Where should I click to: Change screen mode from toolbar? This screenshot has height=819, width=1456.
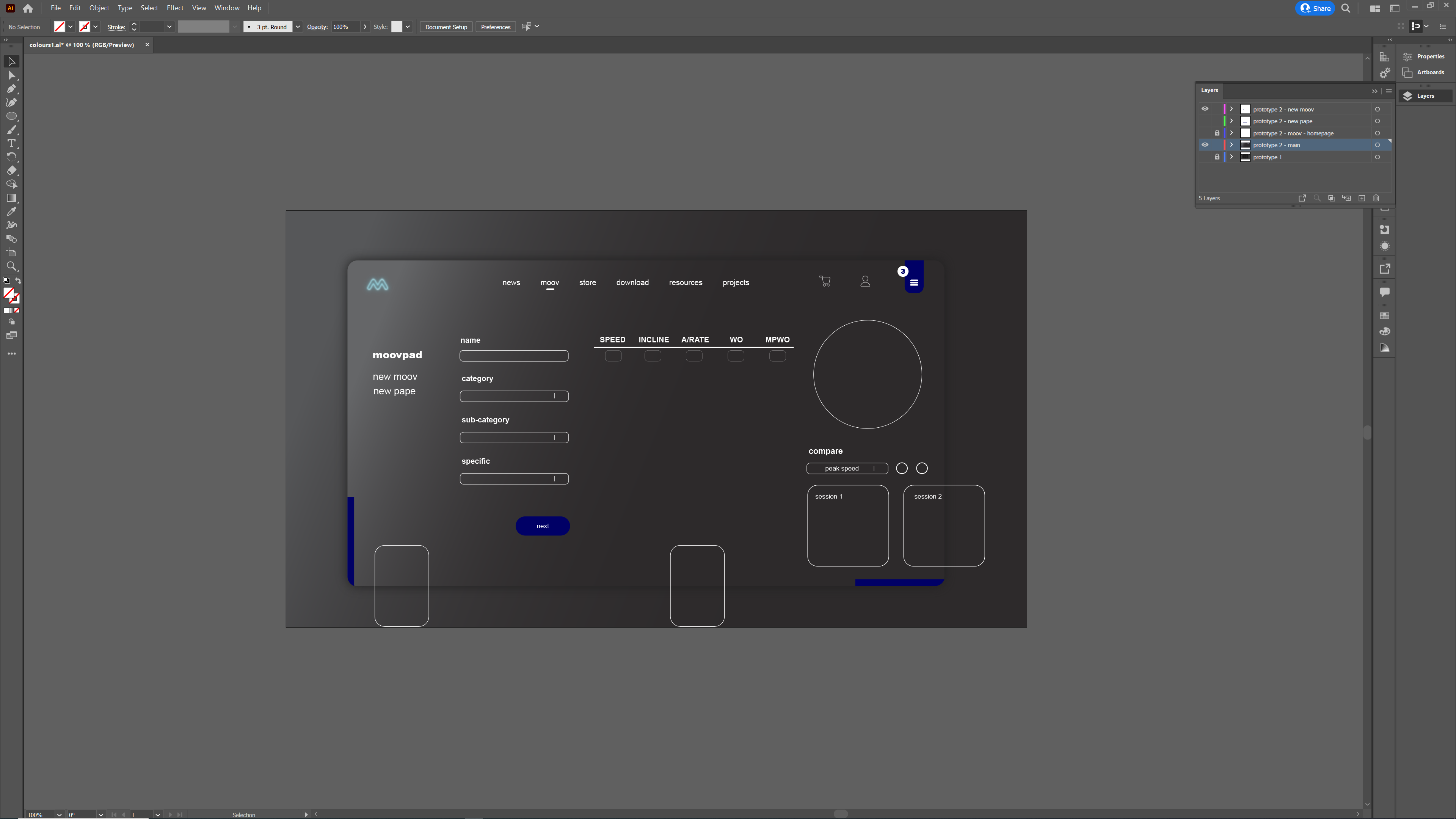(x=11, y=336)
